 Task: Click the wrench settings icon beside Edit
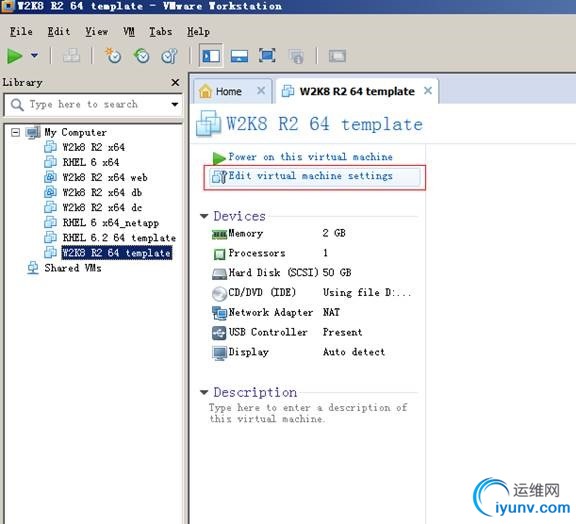(x=220, y=177)
